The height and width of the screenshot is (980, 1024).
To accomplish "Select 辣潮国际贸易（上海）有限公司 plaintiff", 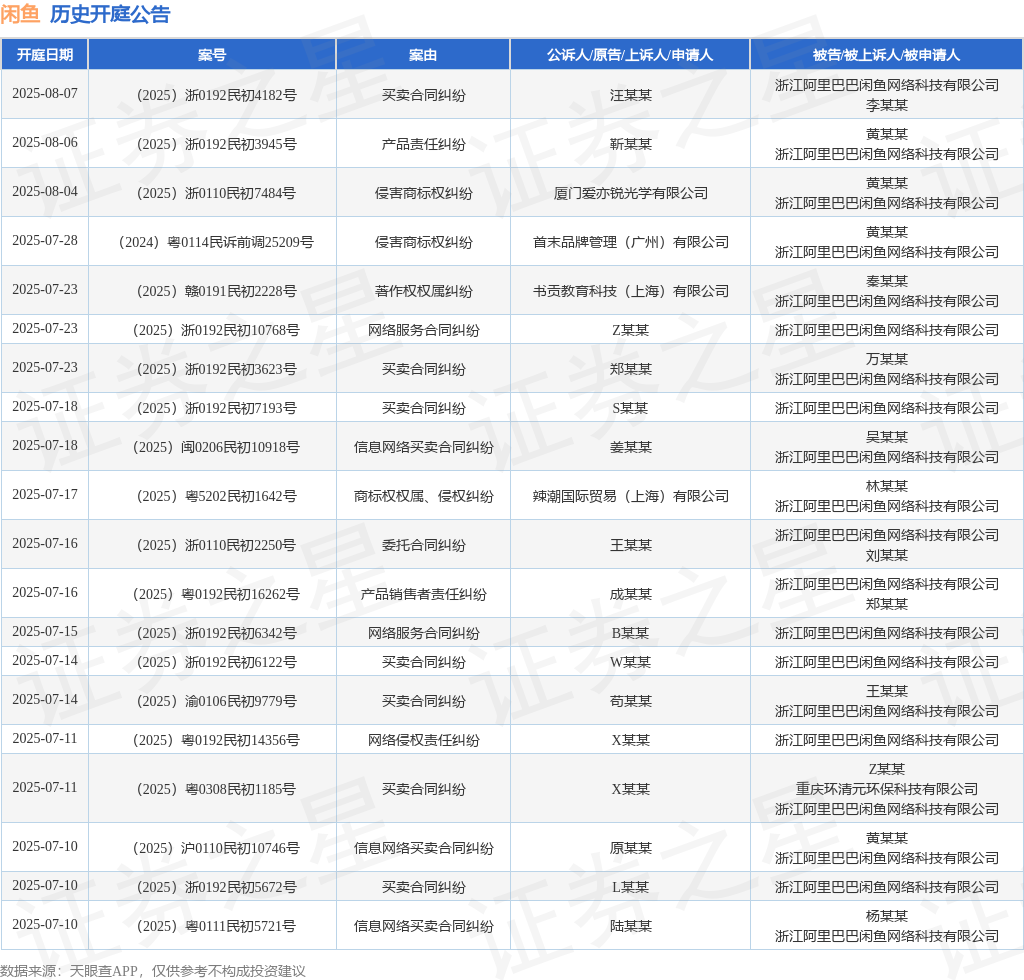I will [x=630, y=496].
